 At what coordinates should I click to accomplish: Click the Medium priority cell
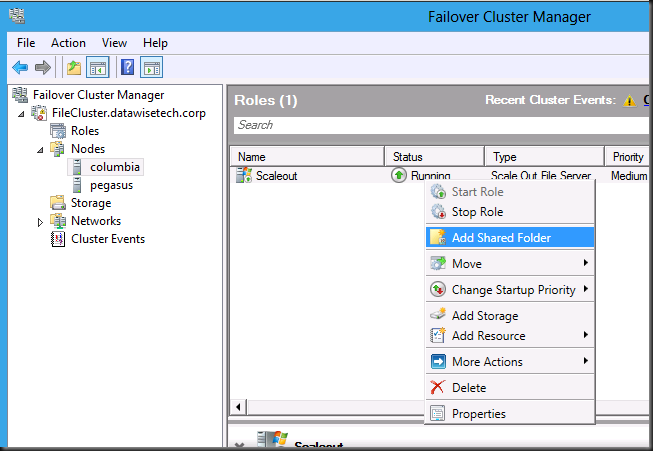point(629,176)
